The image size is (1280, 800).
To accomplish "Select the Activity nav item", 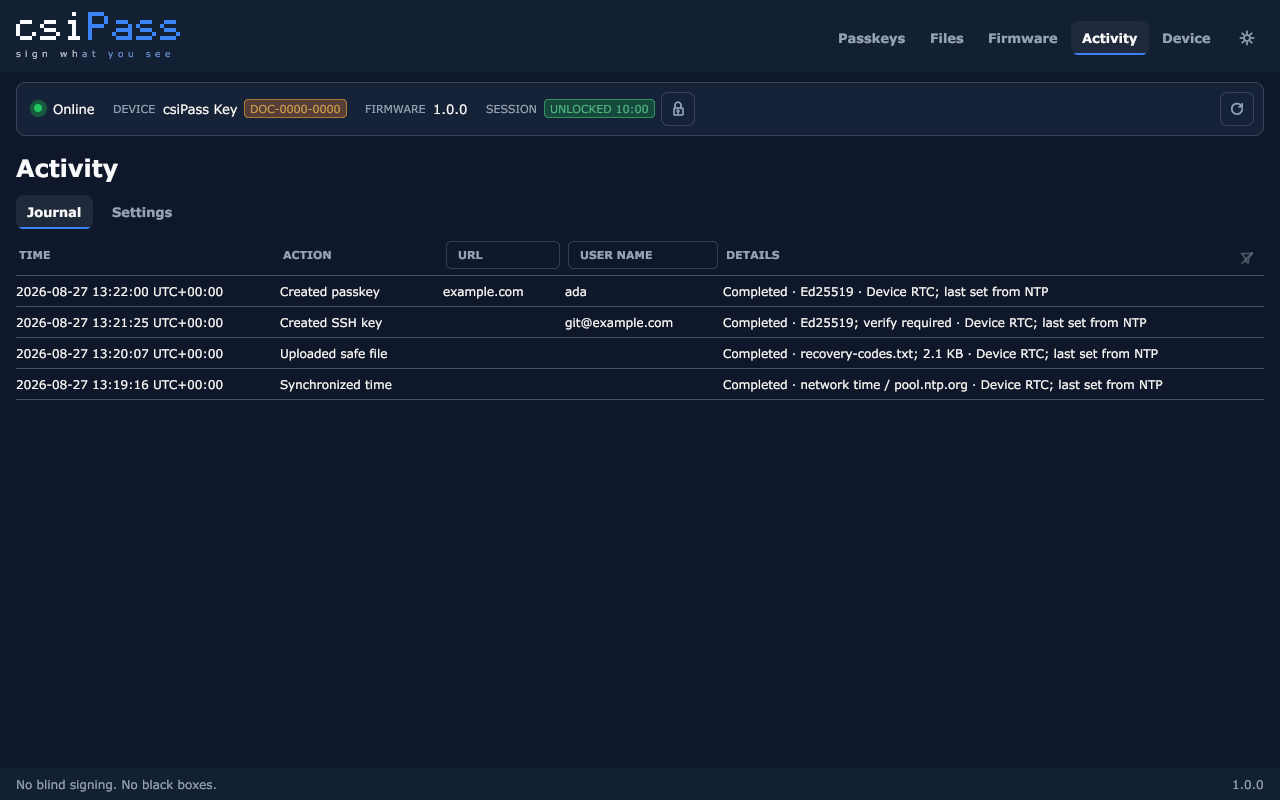I will coord(1109,38).
